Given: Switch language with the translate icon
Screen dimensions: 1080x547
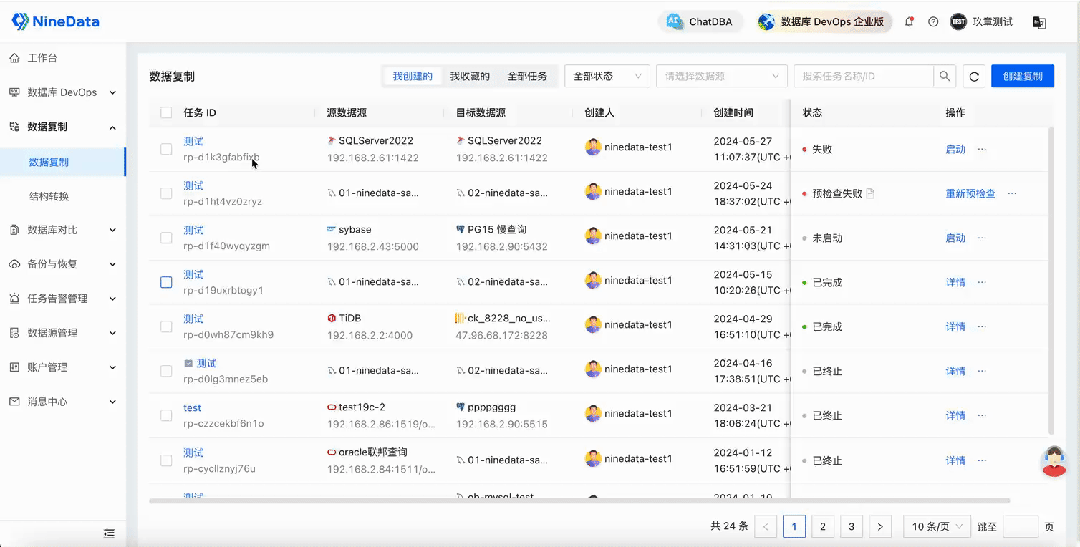Looking at the screenshot, I should [1039, 22].
